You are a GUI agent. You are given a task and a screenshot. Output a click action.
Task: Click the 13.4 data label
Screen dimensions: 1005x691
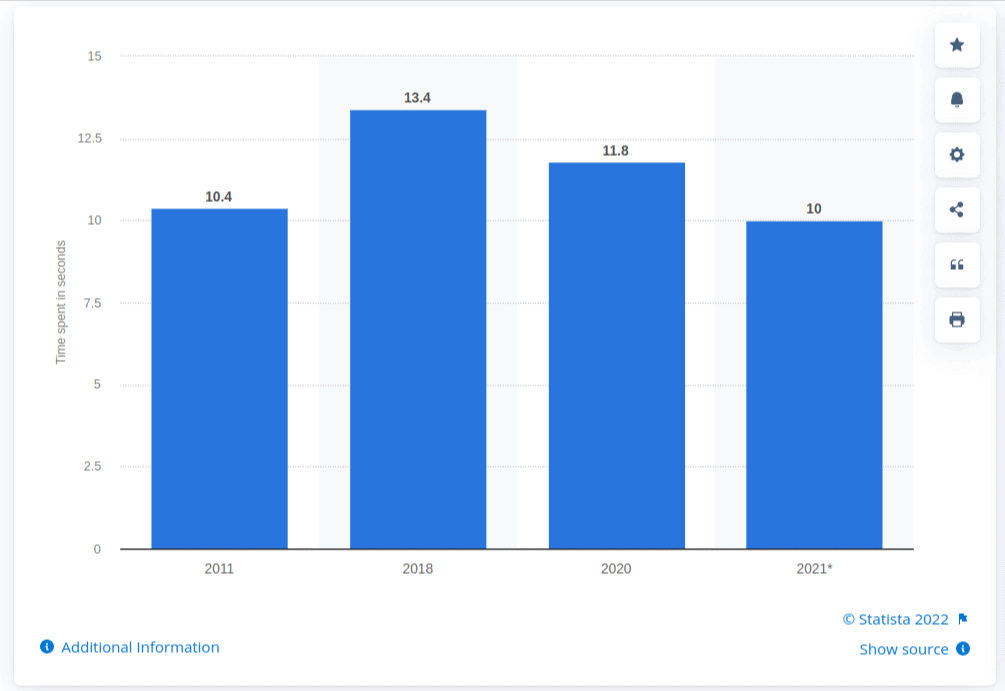417,98
